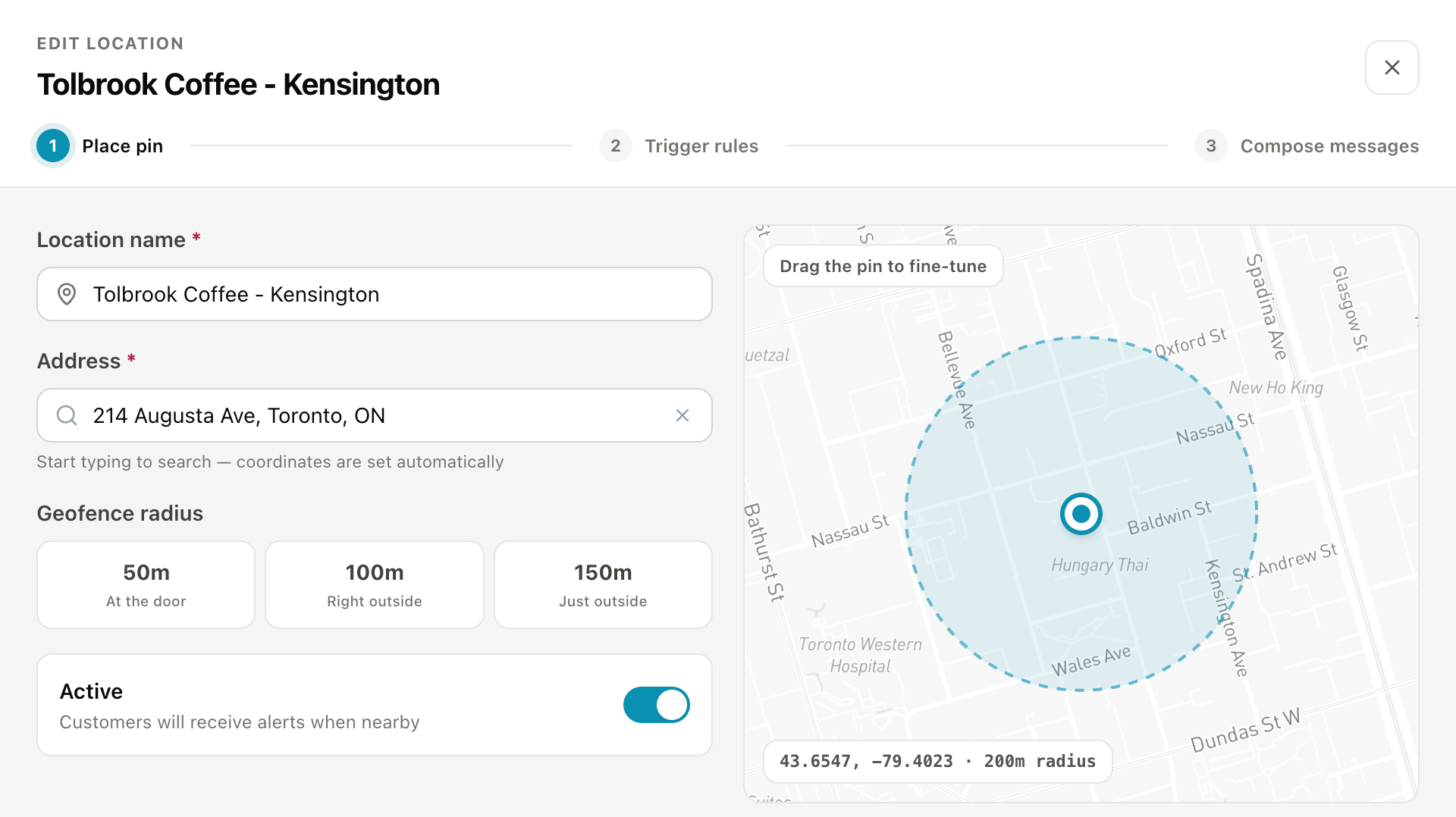Clear the address search field
The height and width of the screenshot is (817, 1456).
pos(682,415)
